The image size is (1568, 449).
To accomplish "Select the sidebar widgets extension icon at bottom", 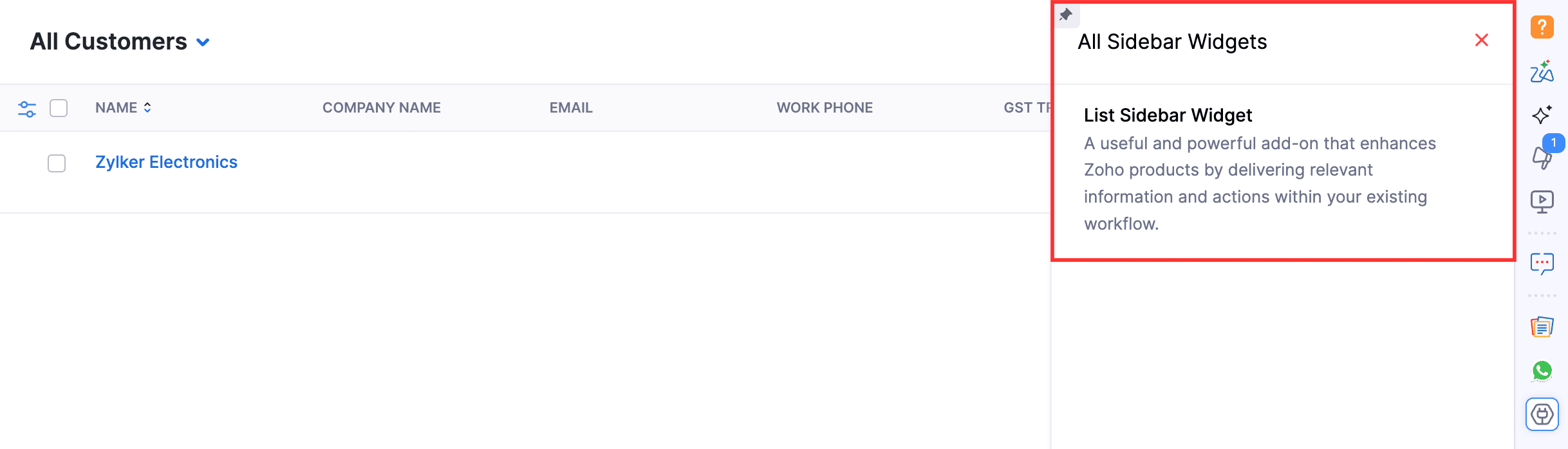I will [x=1542, y=414].
